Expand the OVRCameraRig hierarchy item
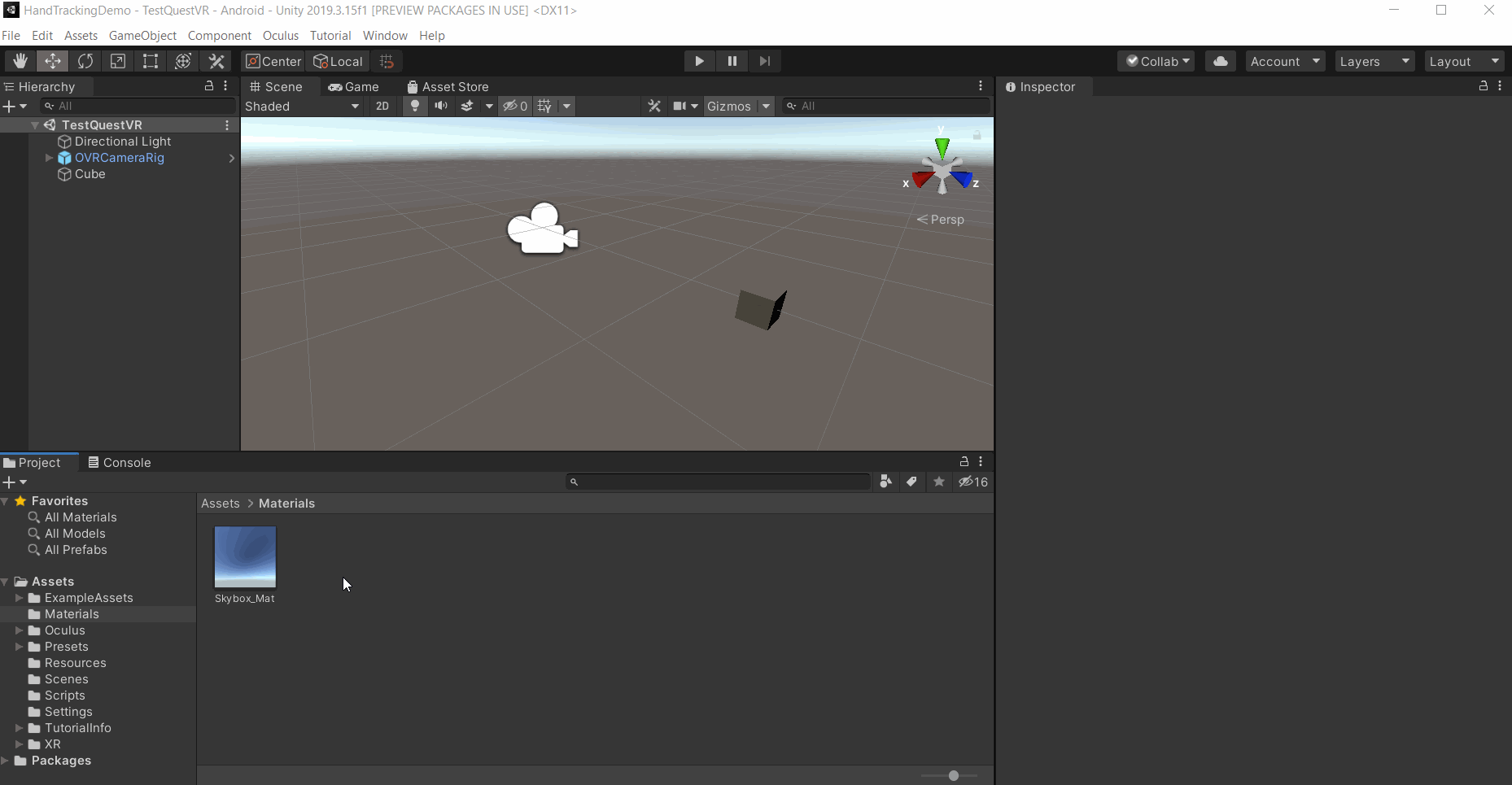This screenshot has height=785, width=1512. [49, 158]
